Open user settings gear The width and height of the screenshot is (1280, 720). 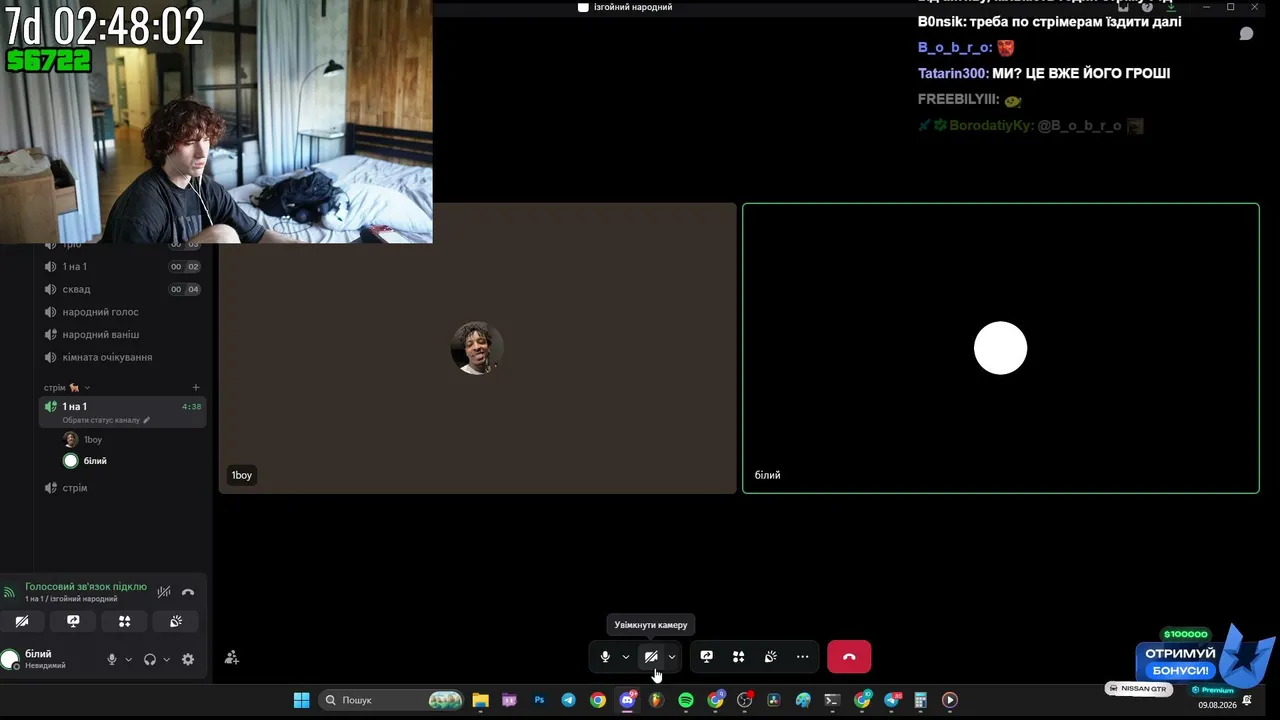coord(188,660)
